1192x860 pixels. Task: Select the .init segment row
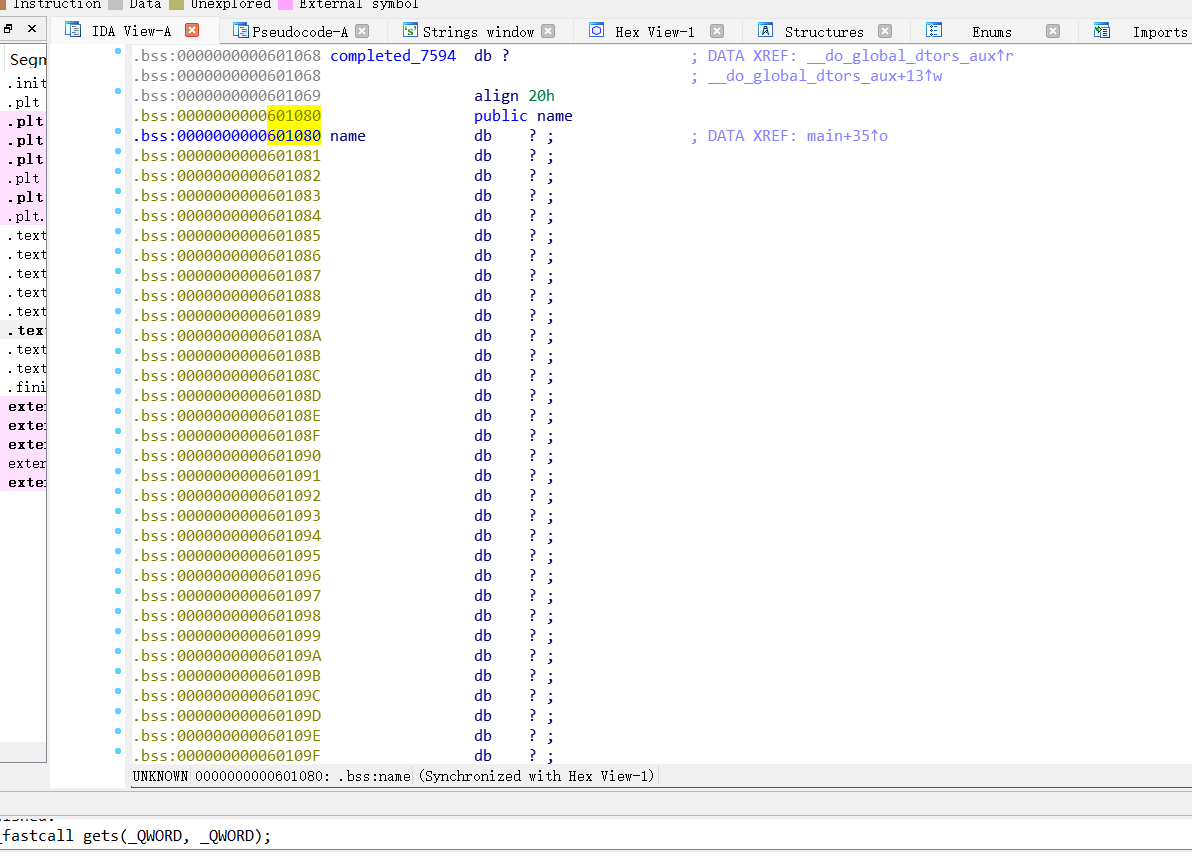(x=24, y=83)
